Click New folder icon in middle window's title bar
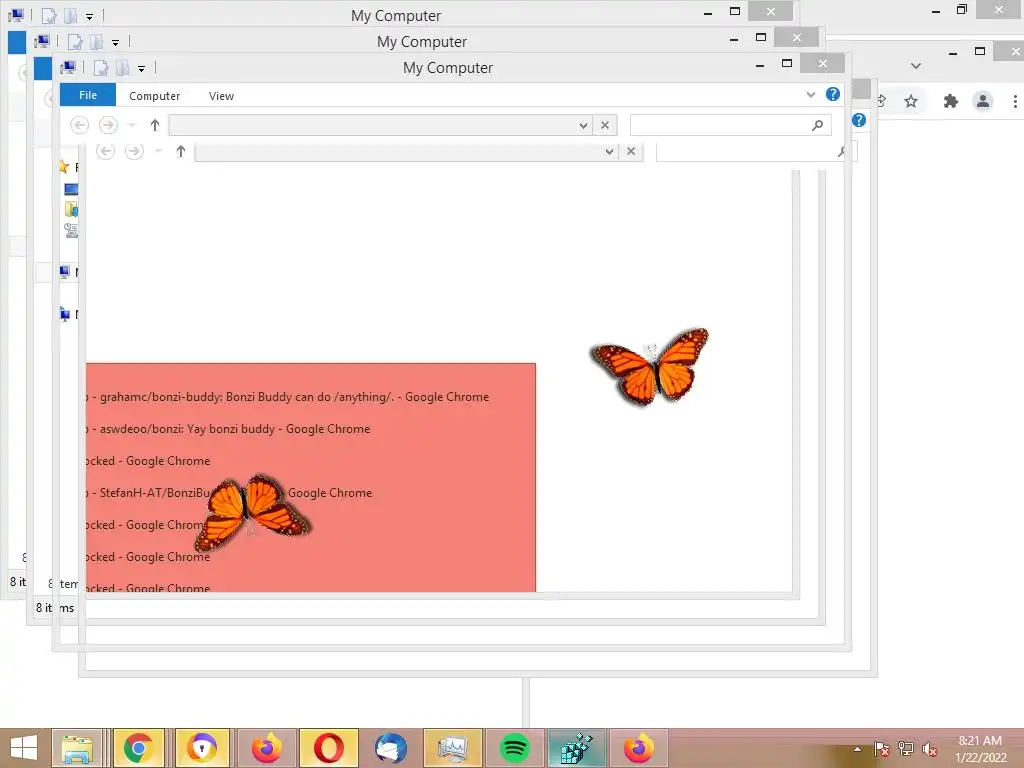 97,42
